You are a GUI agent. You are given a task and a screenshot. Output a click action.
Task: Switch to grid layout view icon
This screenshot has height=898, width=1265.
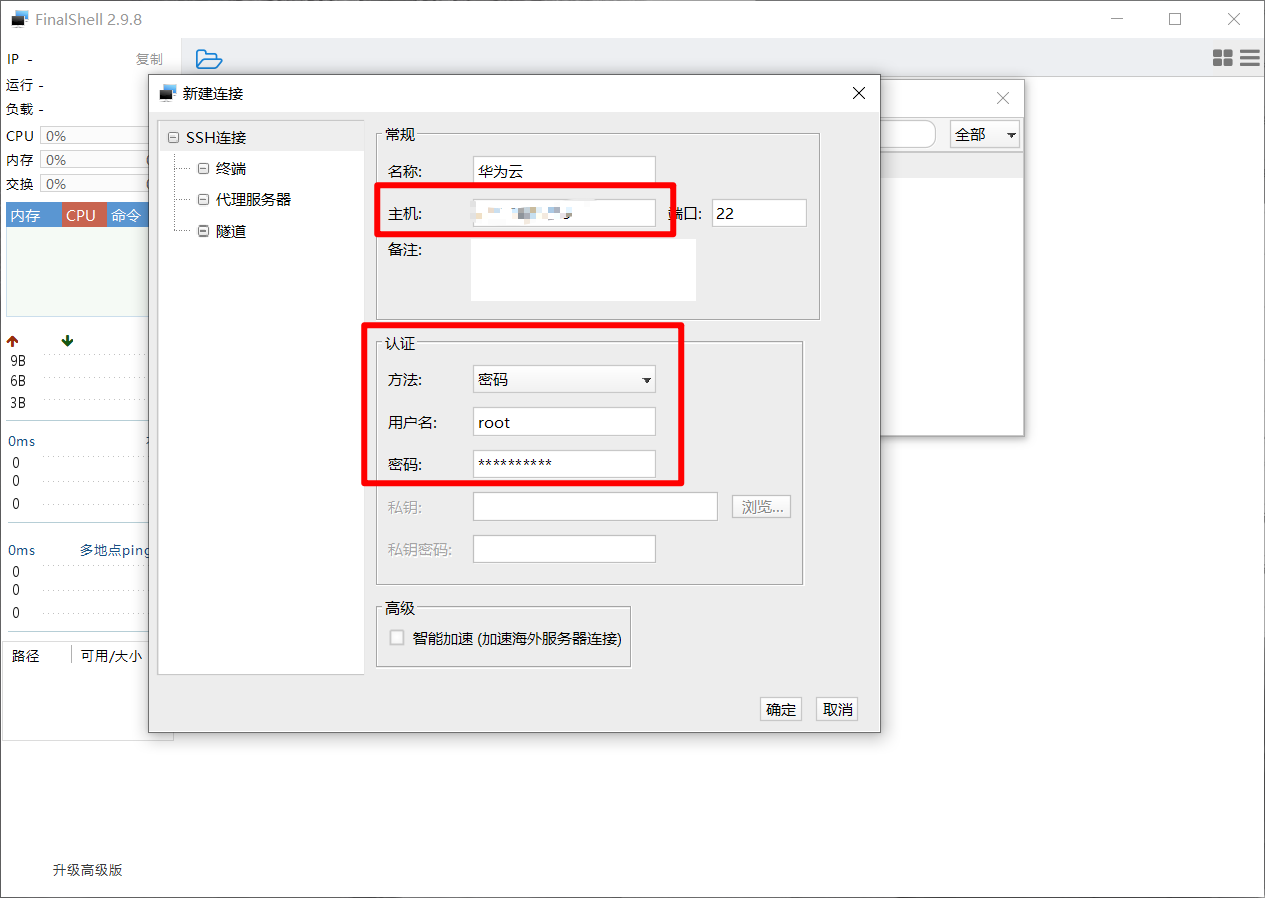click(1222, 58)
